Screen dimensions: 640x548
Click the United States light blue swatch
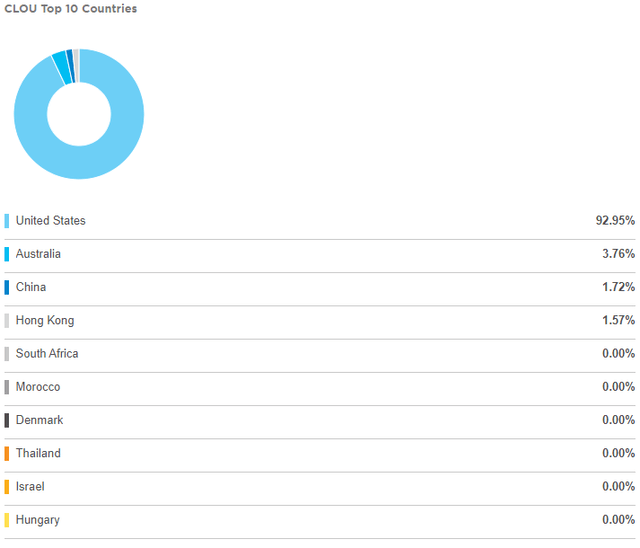coord(7,221)
